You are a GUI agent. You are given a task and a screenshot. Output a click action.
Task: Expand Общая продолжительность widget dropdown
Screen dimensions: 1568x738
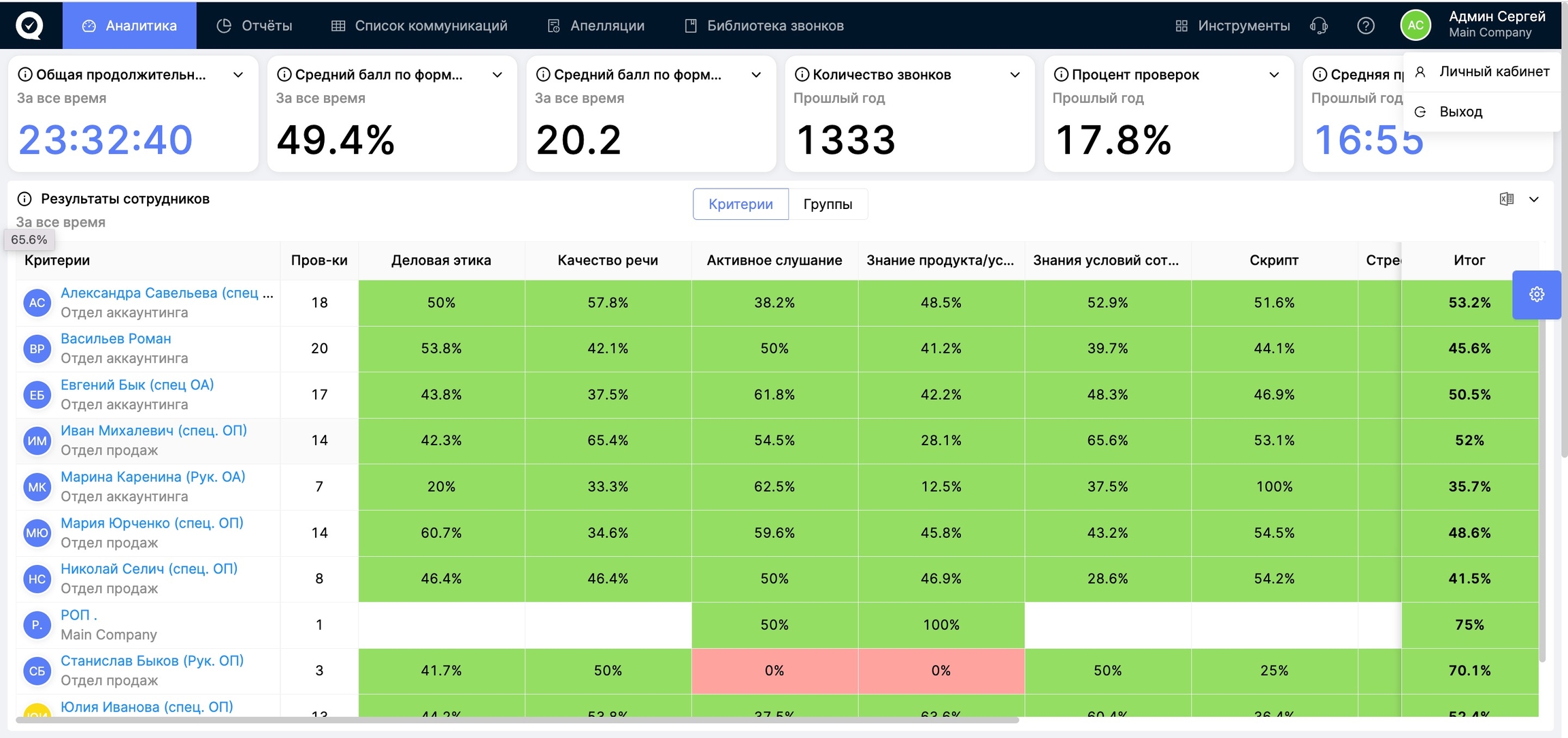pos(238,75)
